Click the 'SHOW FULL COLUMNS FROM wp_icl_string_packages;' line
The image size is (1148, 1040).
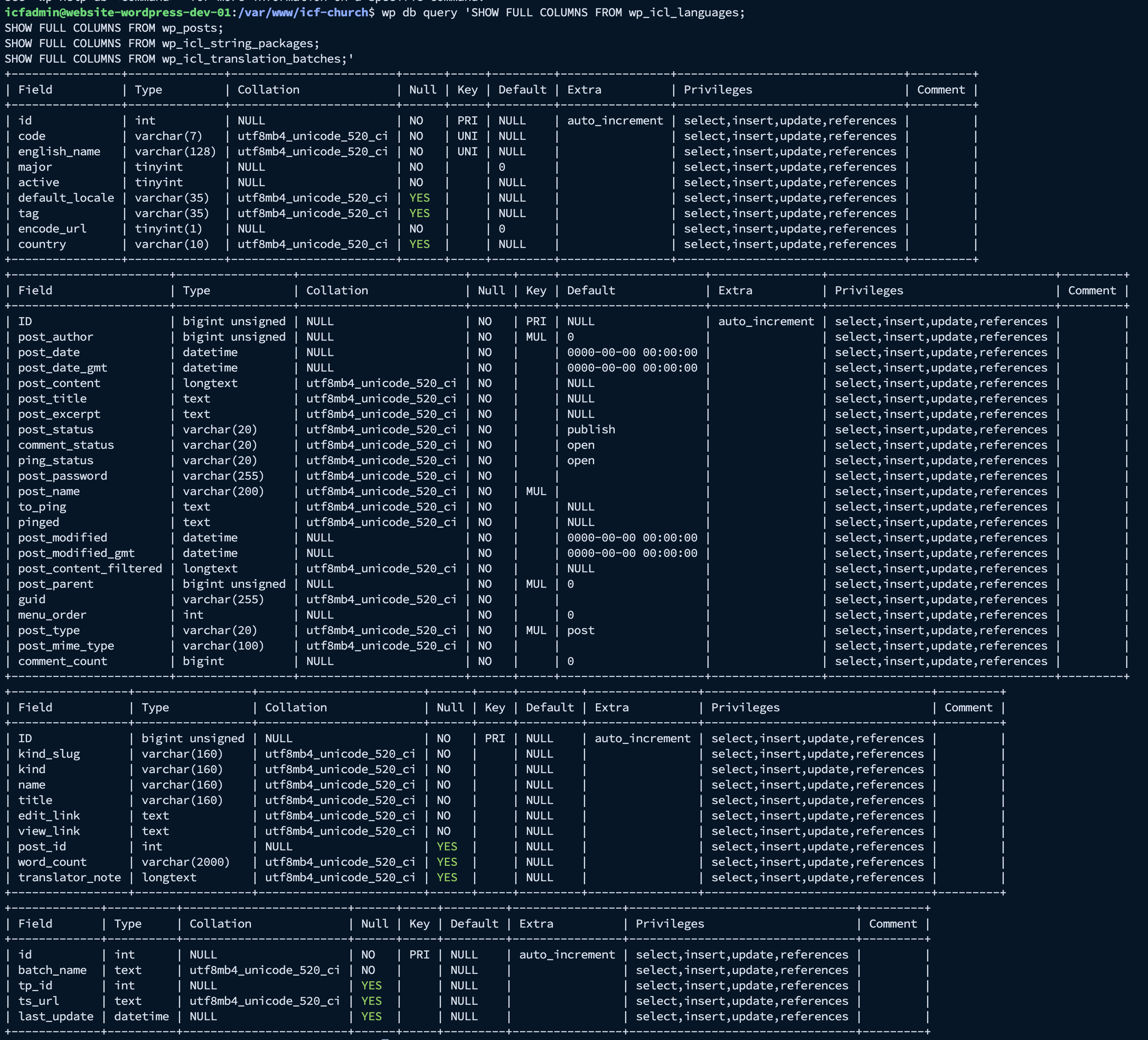click(x=162, y=43)
